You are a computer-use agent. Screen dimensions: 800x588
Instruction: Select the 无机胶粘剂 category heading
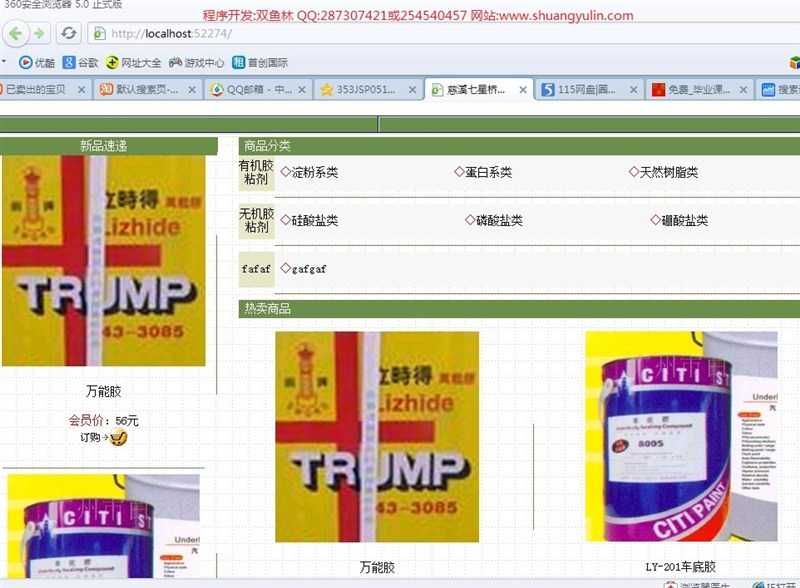256,220
